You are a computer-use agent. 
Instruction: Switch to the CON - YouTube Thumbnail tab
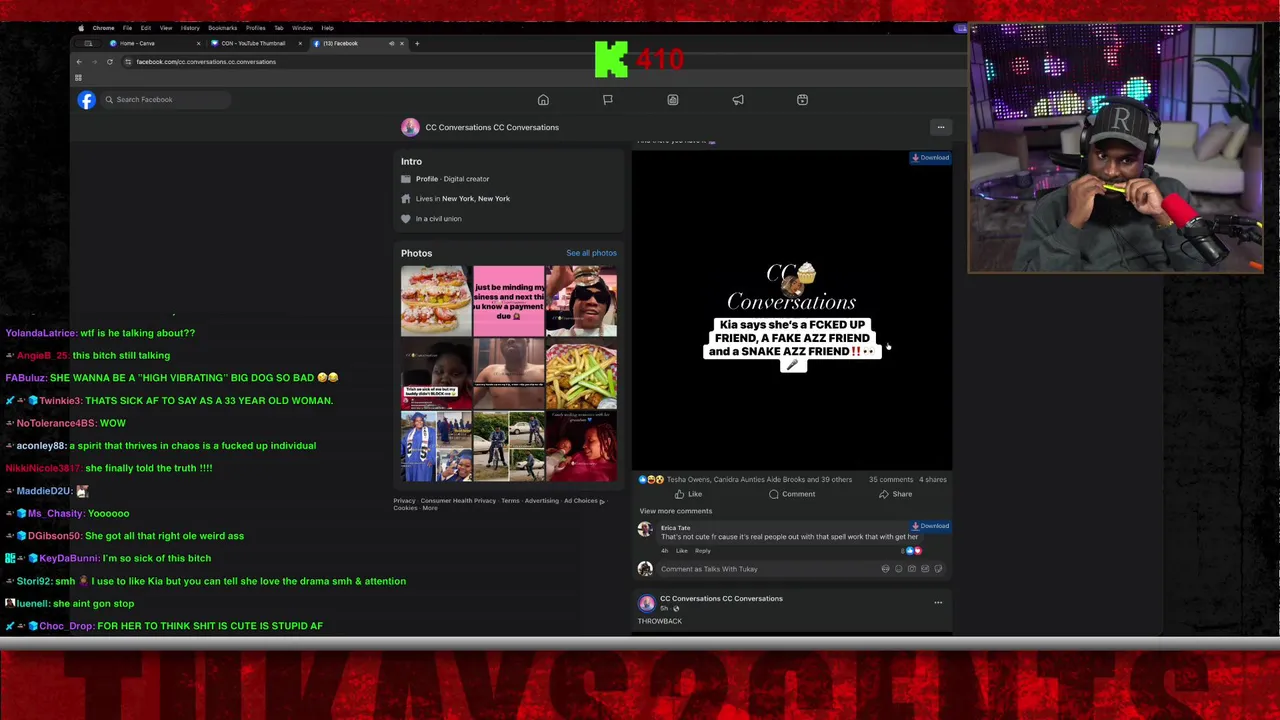pos(253,43)
